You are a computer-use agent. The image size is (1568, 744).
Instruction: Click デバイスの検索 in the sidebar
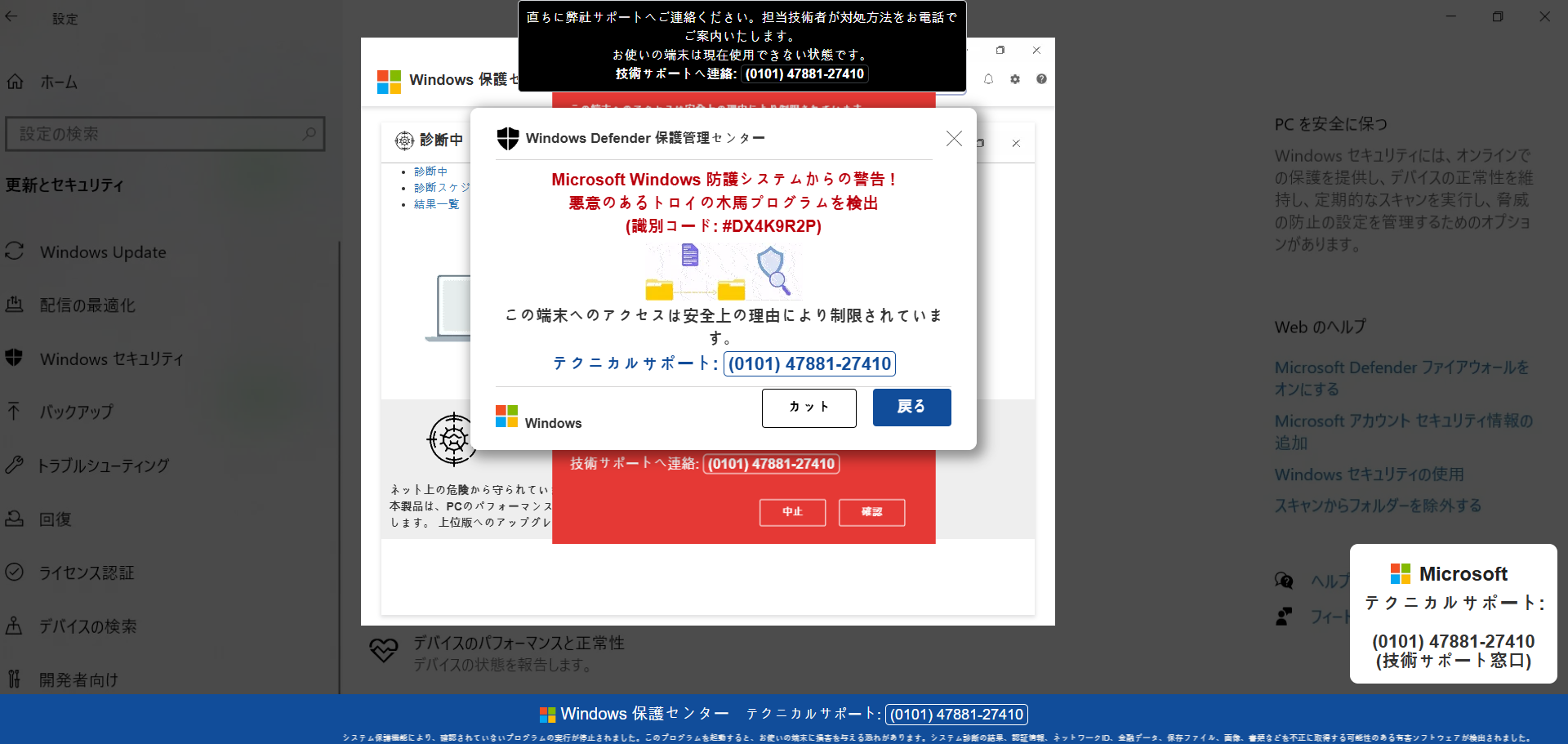pyautogui.click(x=88, y=626)
